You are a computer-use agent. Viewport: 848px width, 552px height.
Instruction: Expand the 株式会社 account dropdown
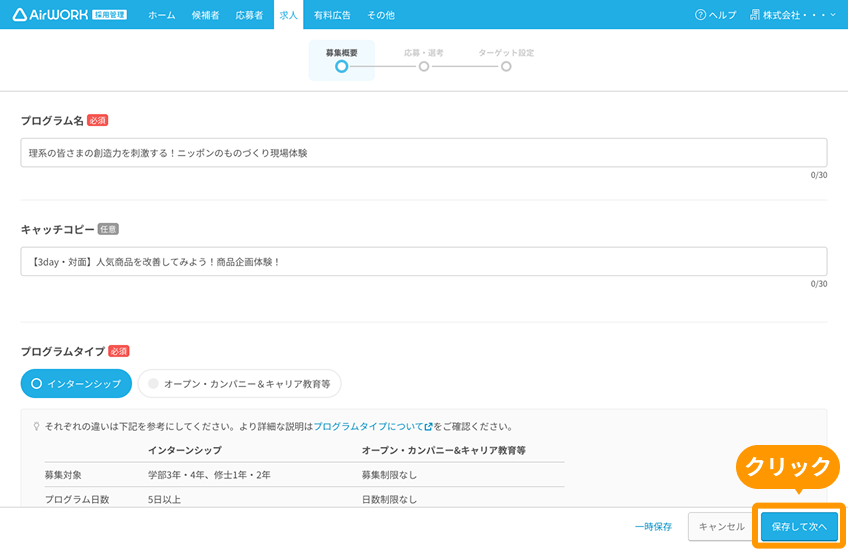tap(793, 15)
